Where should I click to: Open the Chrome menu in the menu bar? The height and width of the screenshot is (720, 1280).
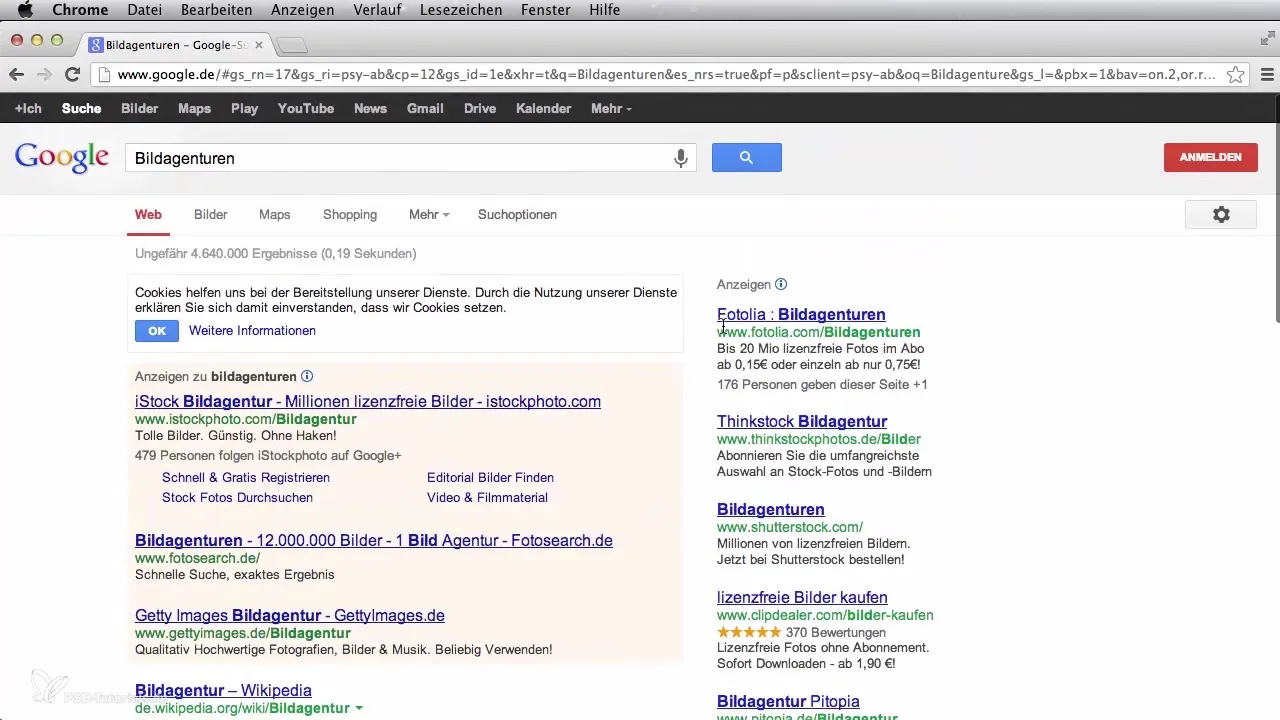[x=80, y=10]
